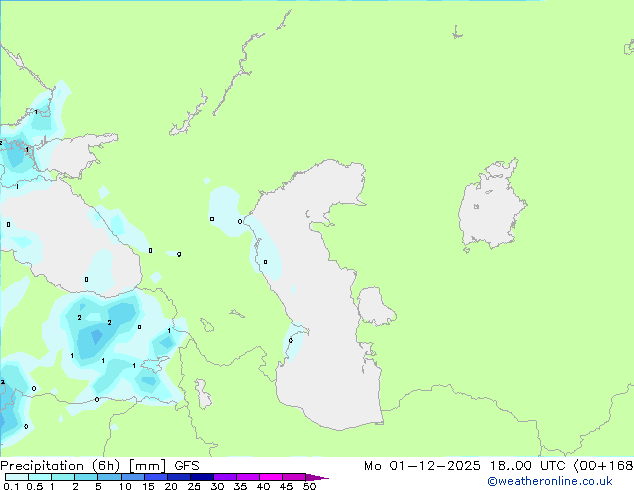Click the weatheronline.co.uk copyright link
Screen dimensions: 634x490
pyautogui.click(x=549, y=481)
